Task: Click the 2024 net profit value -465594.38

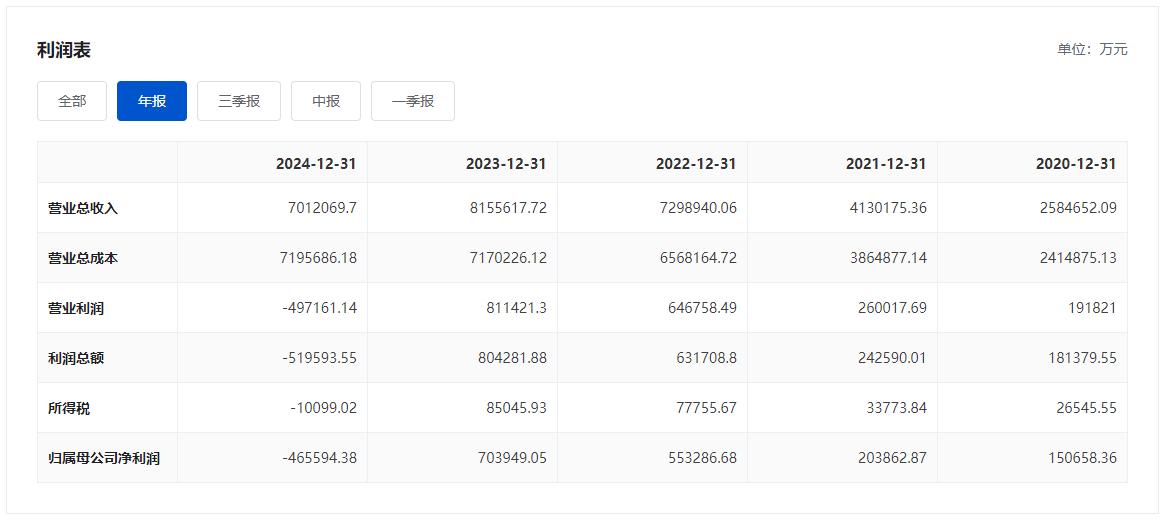Action: click(x=319, y=458)
